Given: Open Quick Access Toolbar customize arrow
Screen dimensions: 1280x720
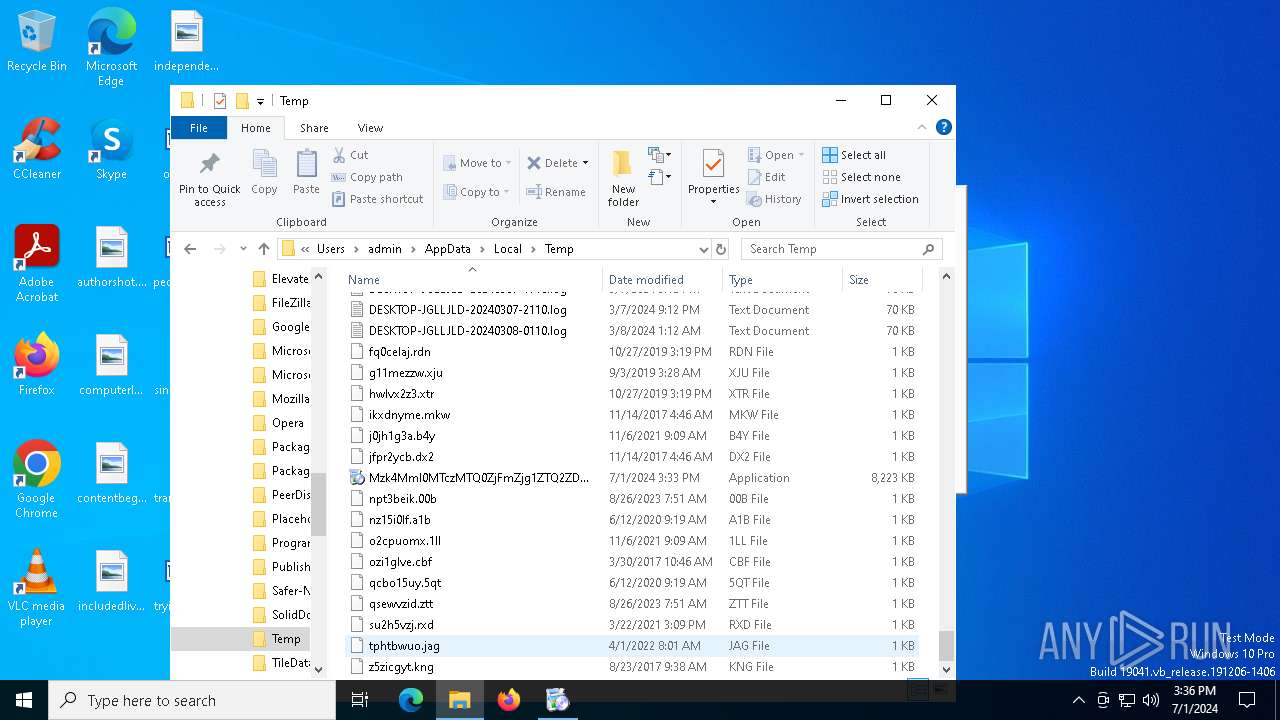Looking at the screenshot, I should coord(260,101).
